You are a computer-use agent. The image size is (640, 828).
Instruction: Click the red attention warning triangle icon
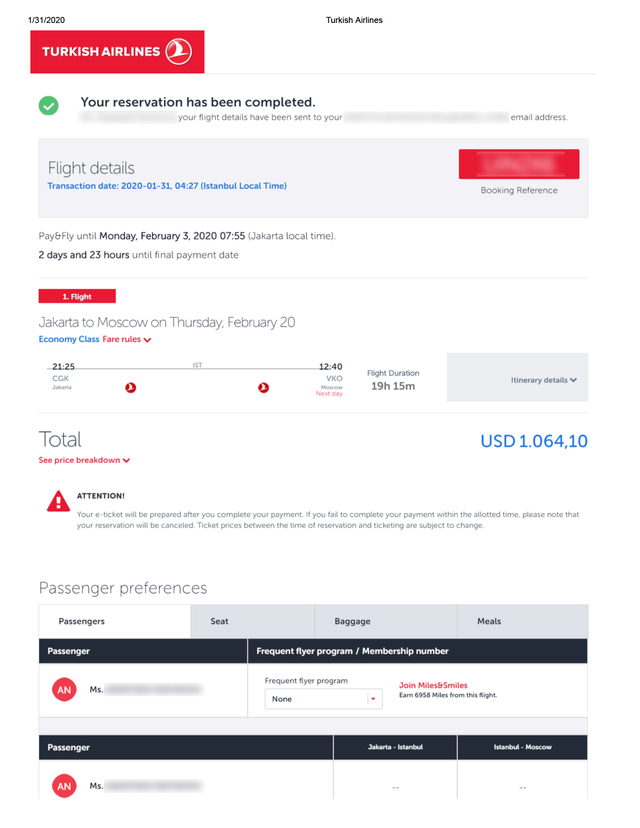coord(59,501)
